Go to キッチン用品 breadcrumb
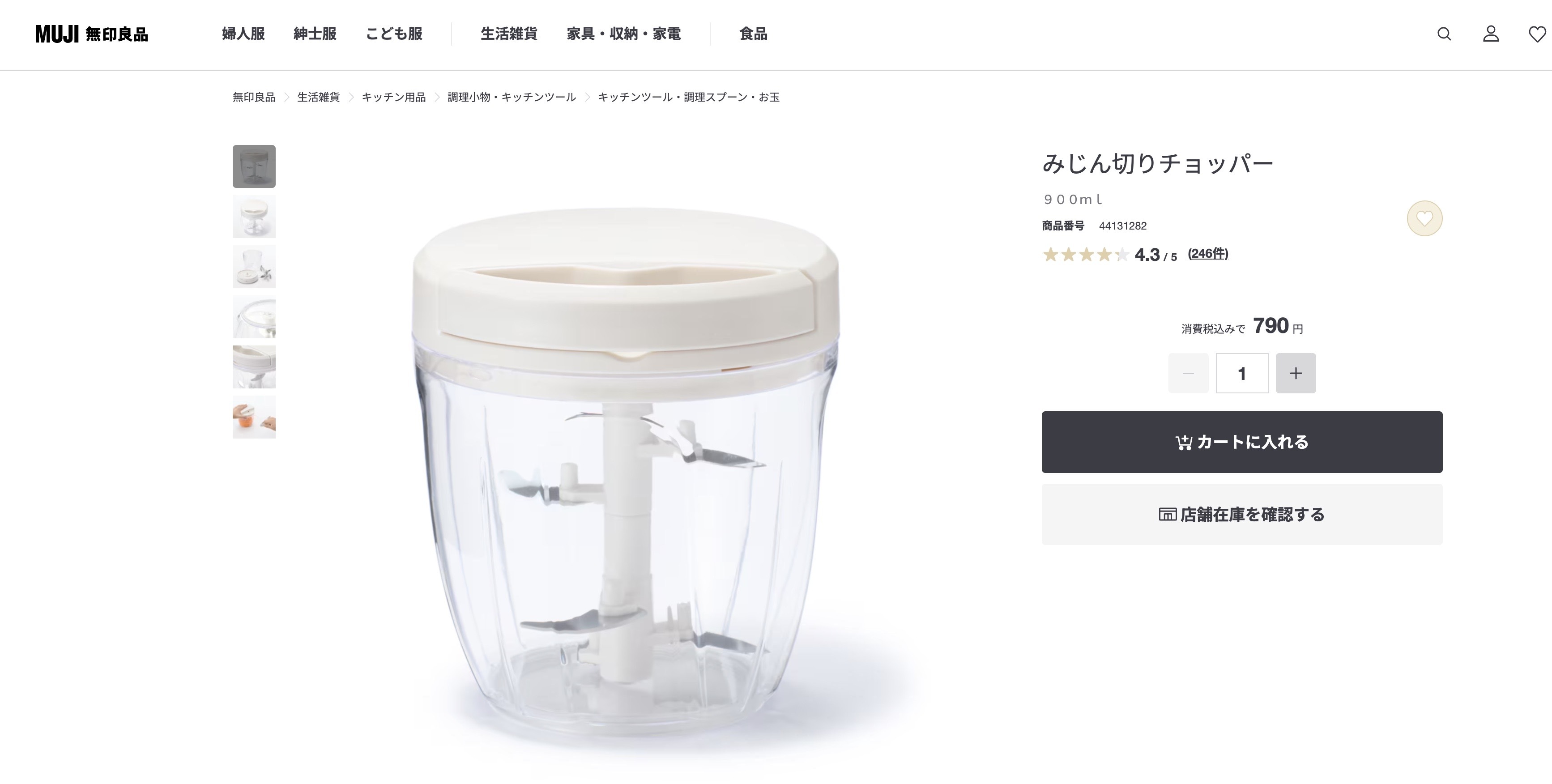 pos(393,97)
